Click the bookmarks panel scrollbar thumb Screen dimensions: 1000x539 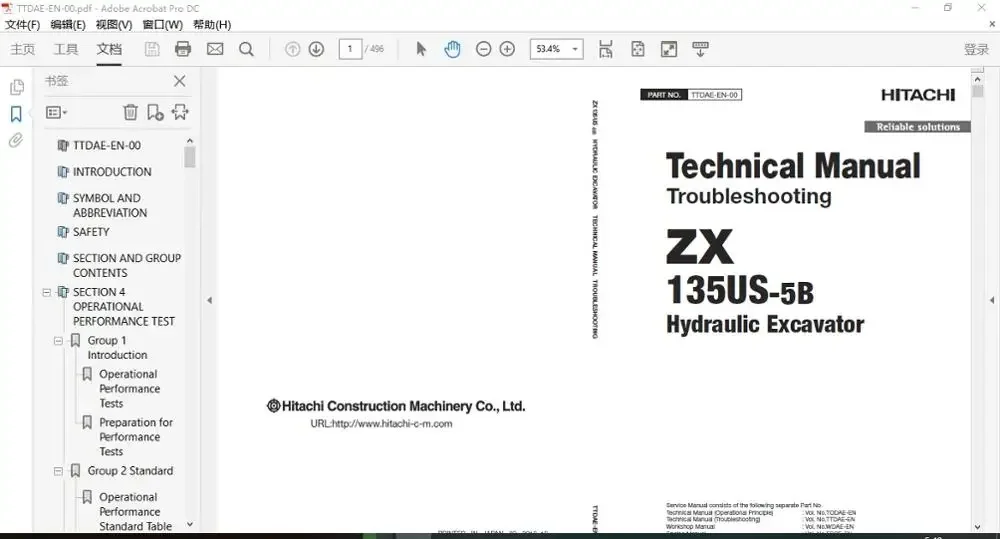[x=189, y=157]
